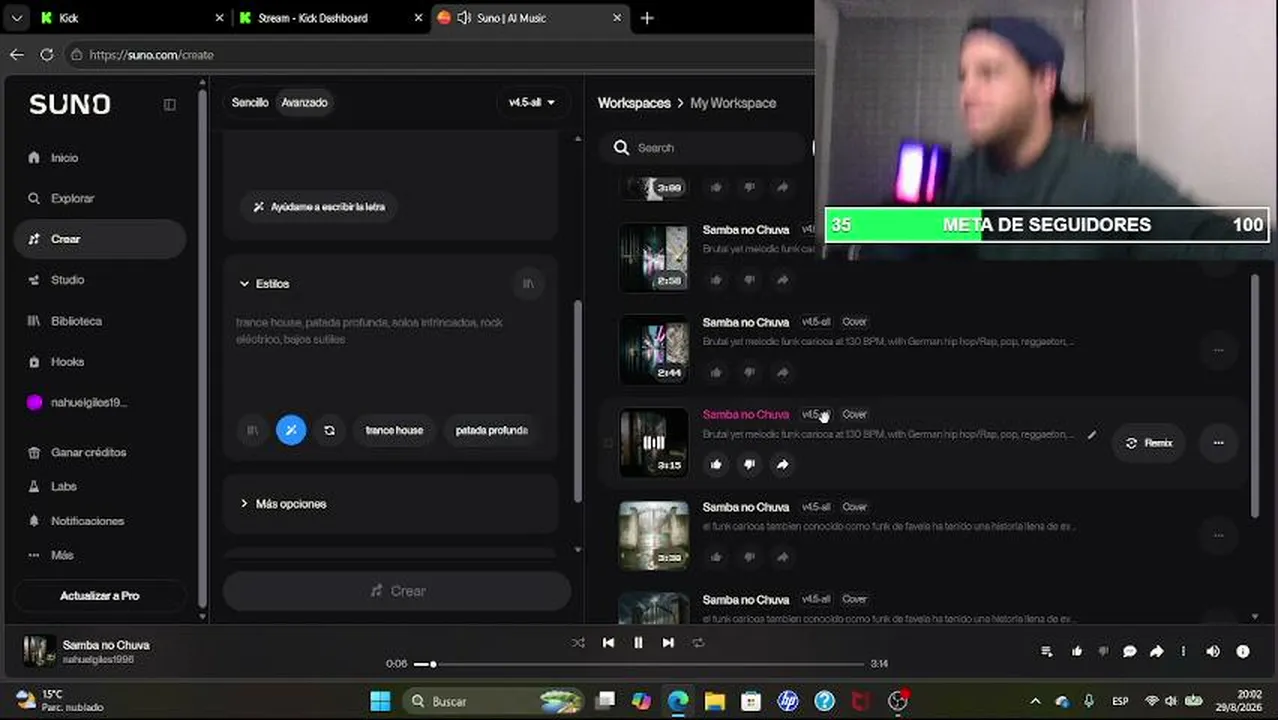Screen dimensions: 1278x720
Task: Open the 2:44 Samba no Chuva thumbnail
Action: (x=654, y=350)
